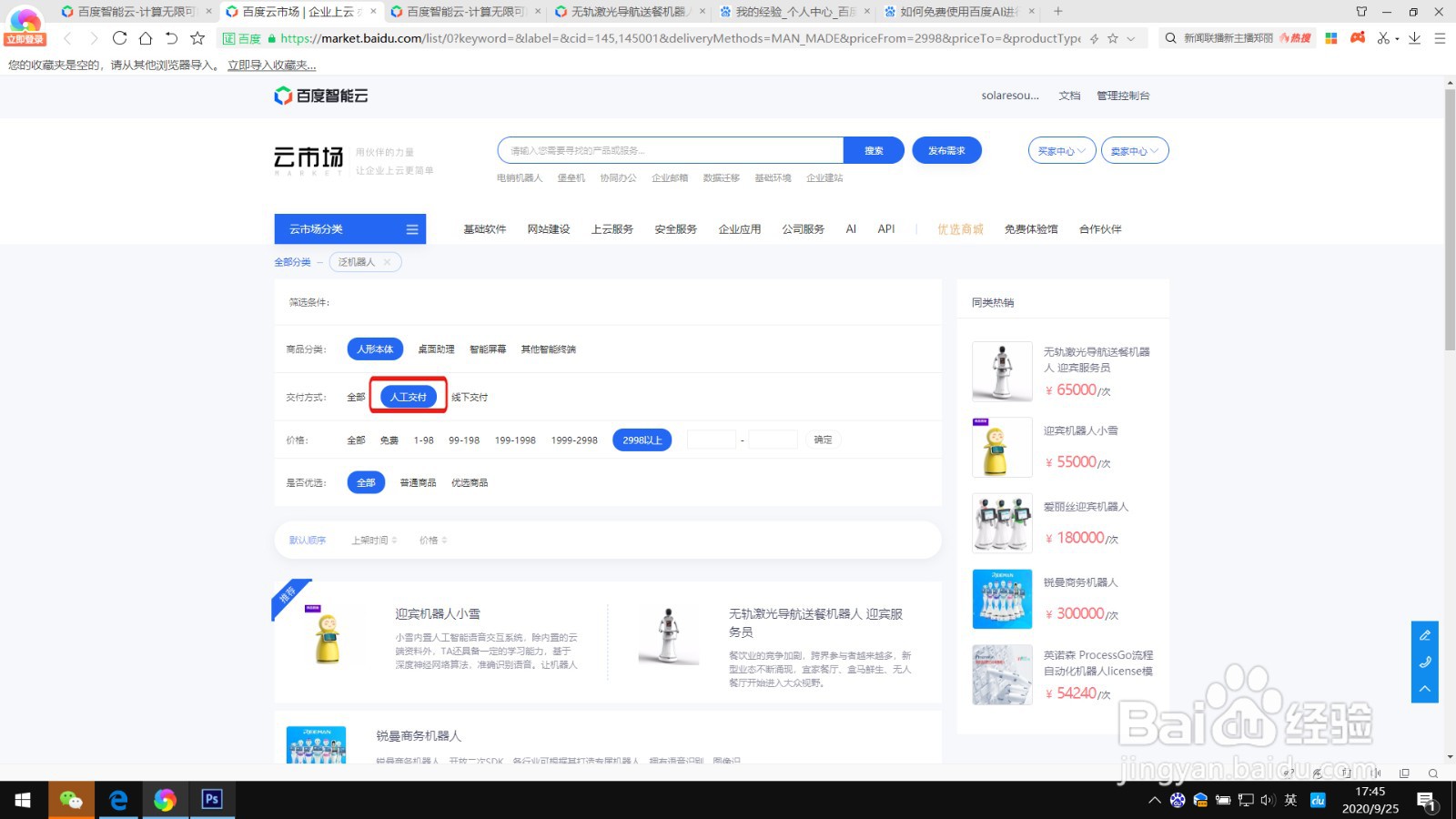
Task: Click the blue 搜索 button
Action: (x=874, y=151)
